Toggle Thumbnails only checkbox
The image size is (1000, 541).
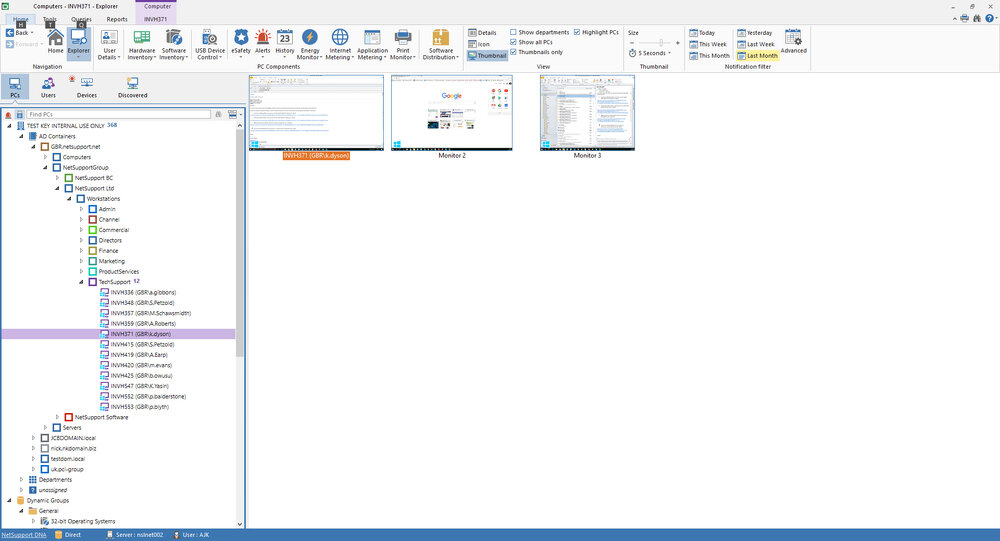[513, 52]
